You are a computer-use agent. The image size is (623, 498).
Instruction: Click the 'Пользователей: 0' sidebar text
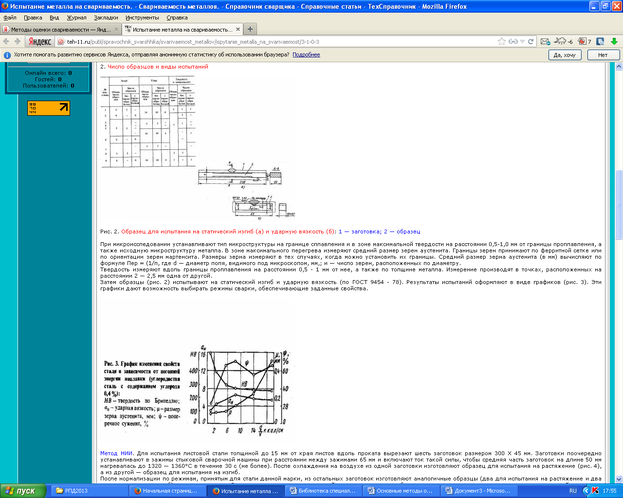click(48, 85)
